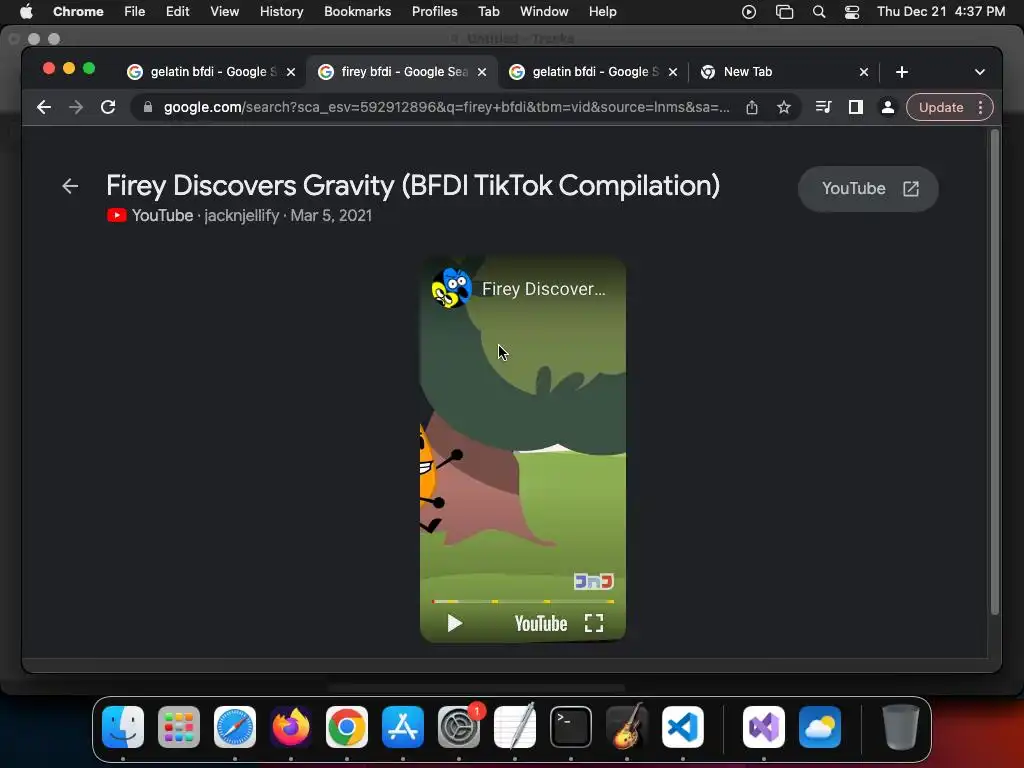Click the address bar URL field
Viewport: 1024px width, 768px height.
pyautogui.click(x=446, y=107)
